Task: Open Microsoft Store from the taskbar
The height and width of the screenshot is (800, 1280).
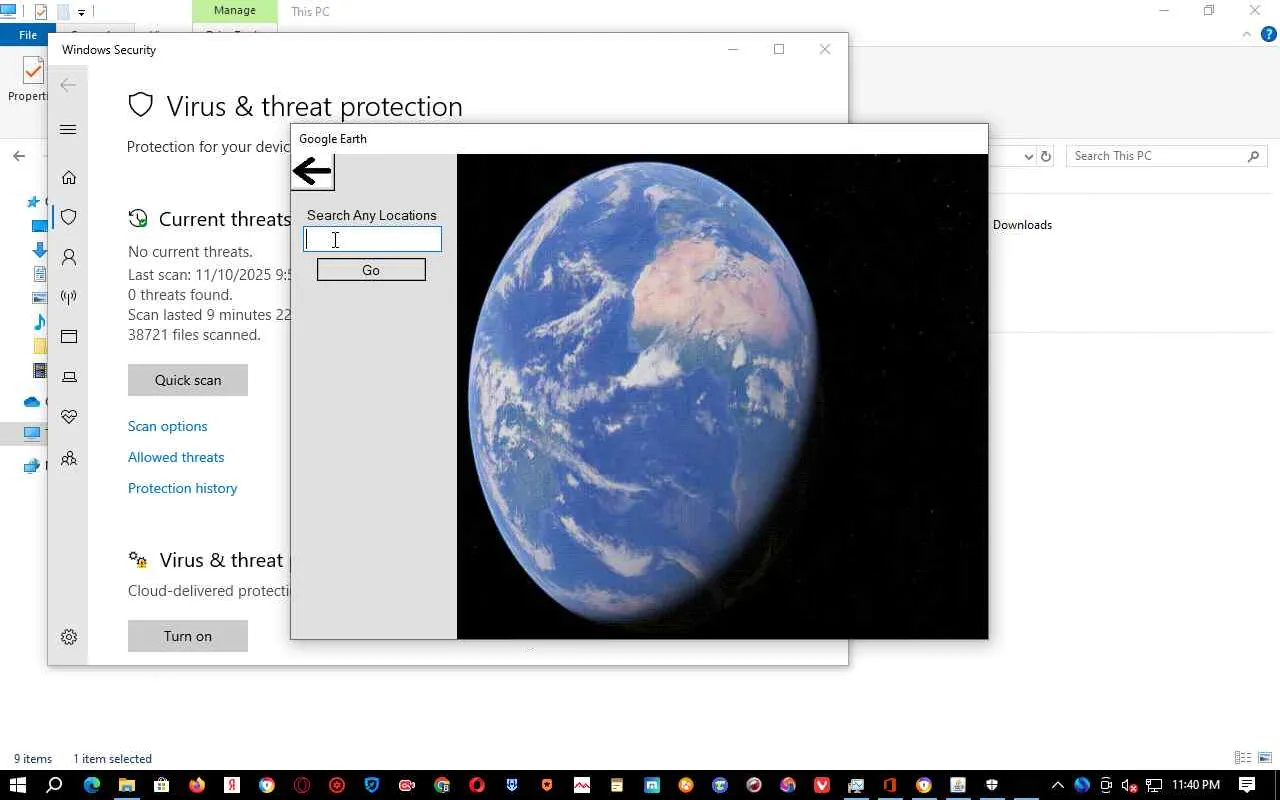Action: pos(162,785)
